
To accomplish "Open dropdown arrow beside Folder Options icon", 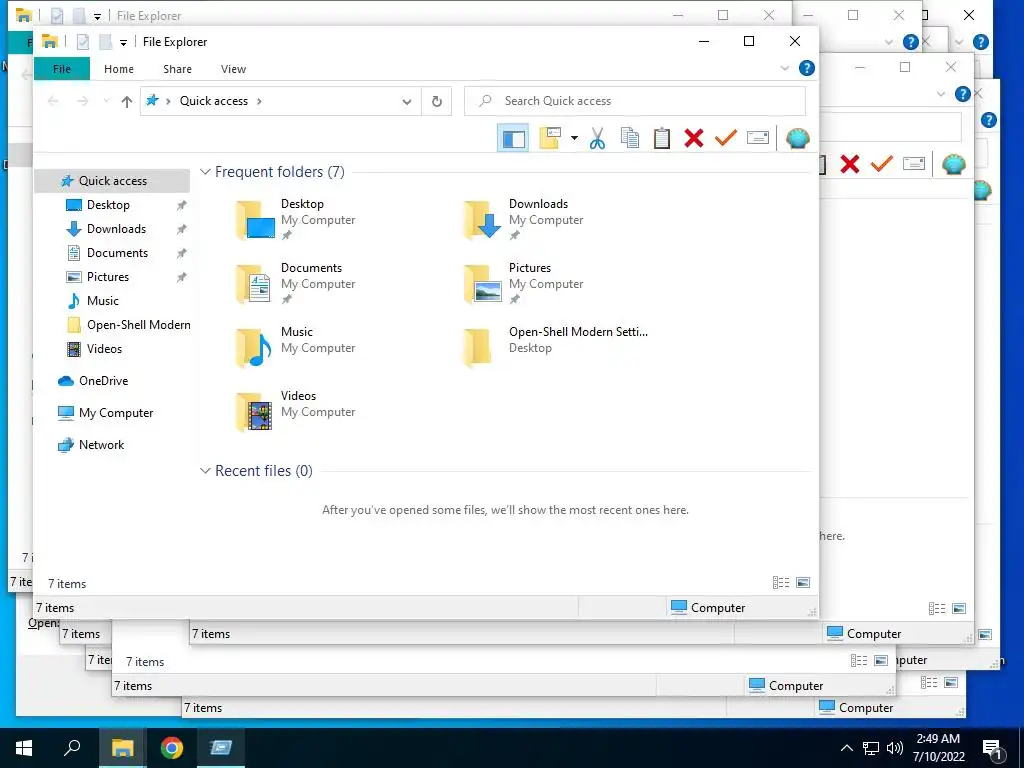I will (x=574, y=138).
